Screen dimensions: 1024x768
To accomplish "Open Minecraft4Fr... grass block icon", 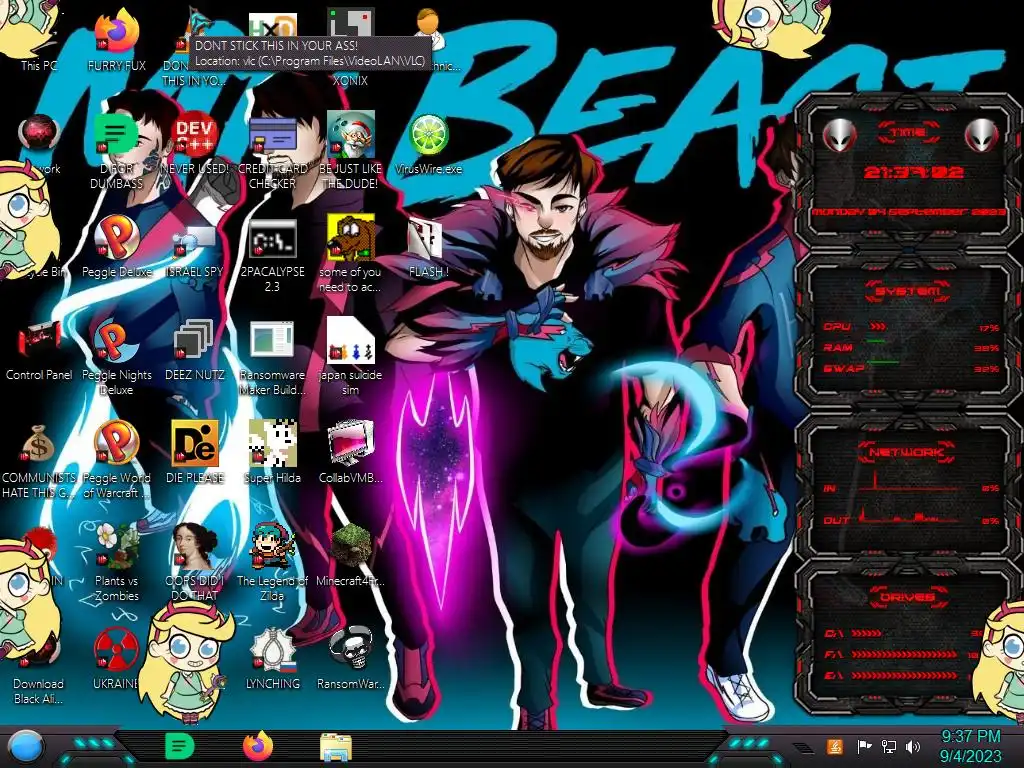I will coord(350,547).
